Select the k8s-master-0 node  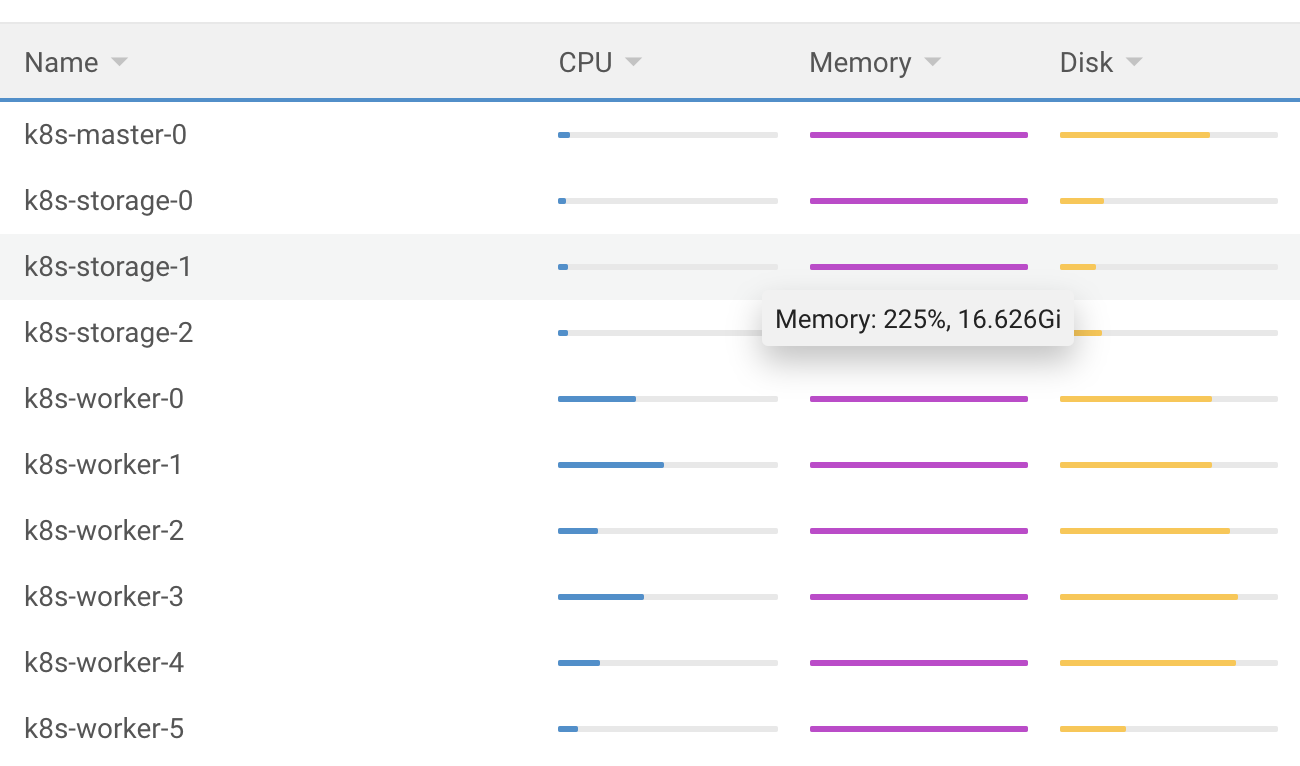tap(105, 134)
